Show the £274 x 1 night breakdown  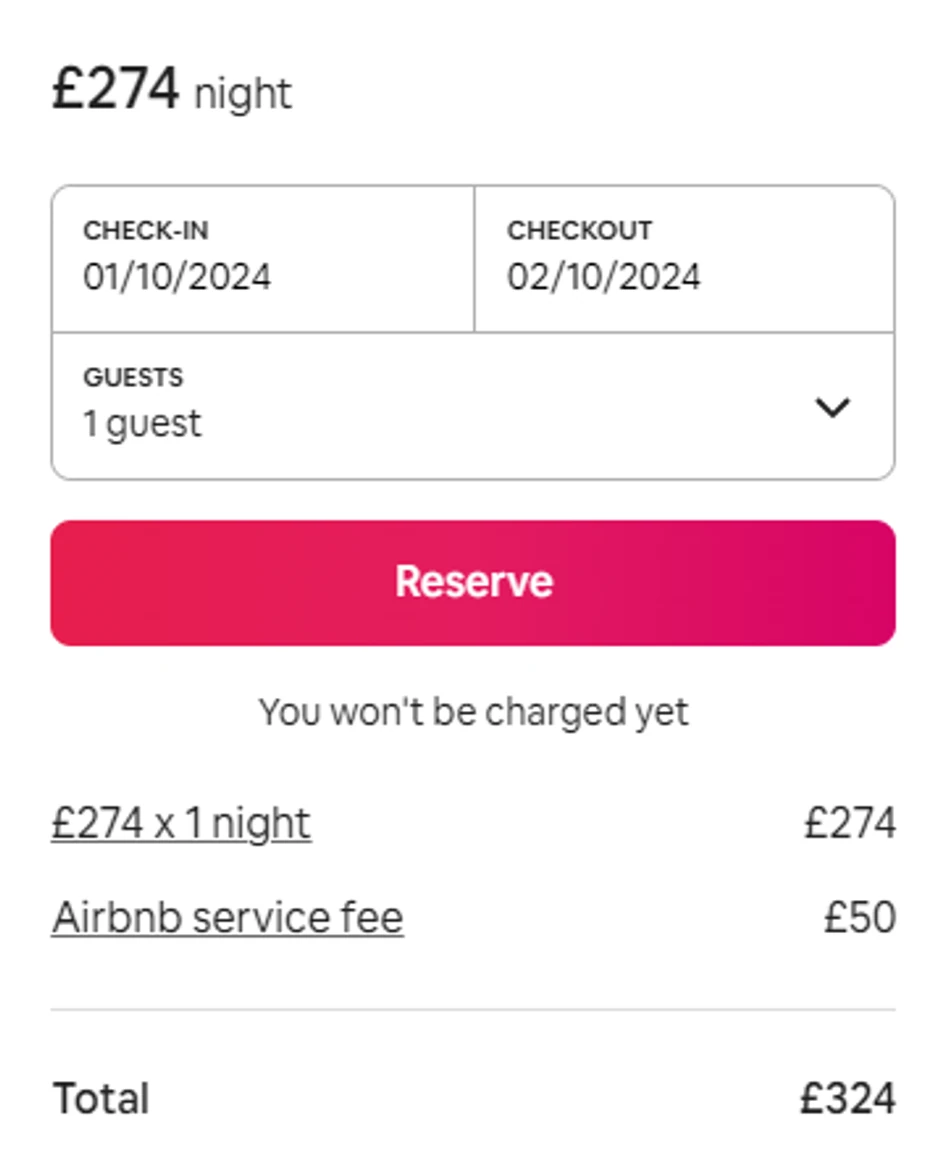tap(181, 824)
